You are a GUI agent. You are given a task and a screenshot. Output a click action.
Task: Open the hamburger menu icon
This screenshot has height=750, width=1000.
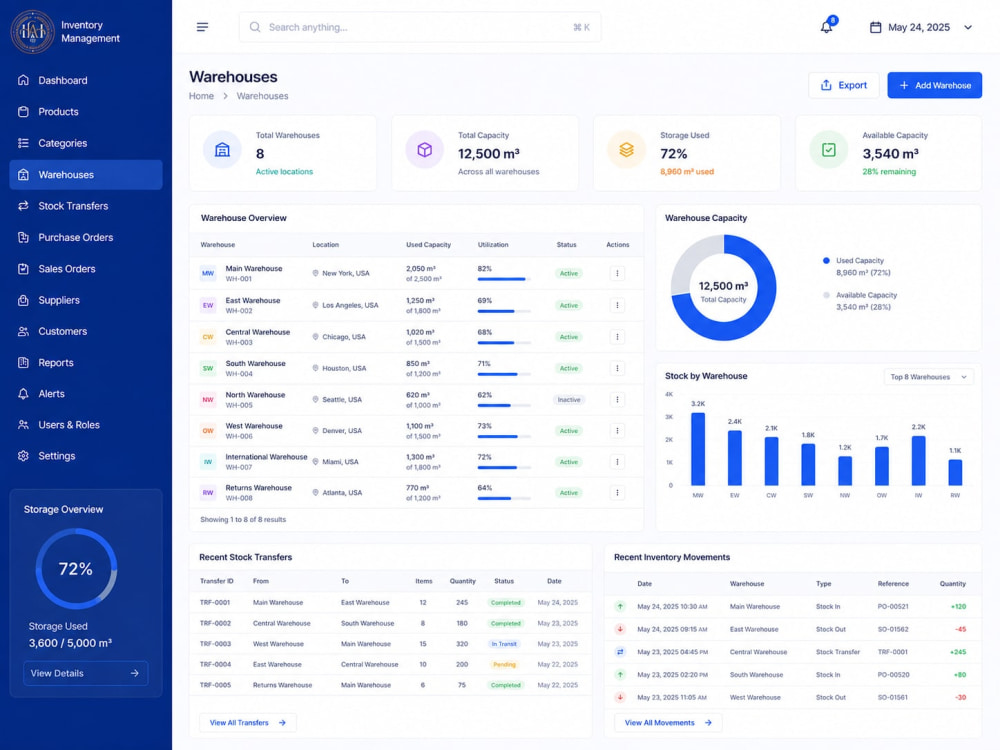click(x=202, y=27)
